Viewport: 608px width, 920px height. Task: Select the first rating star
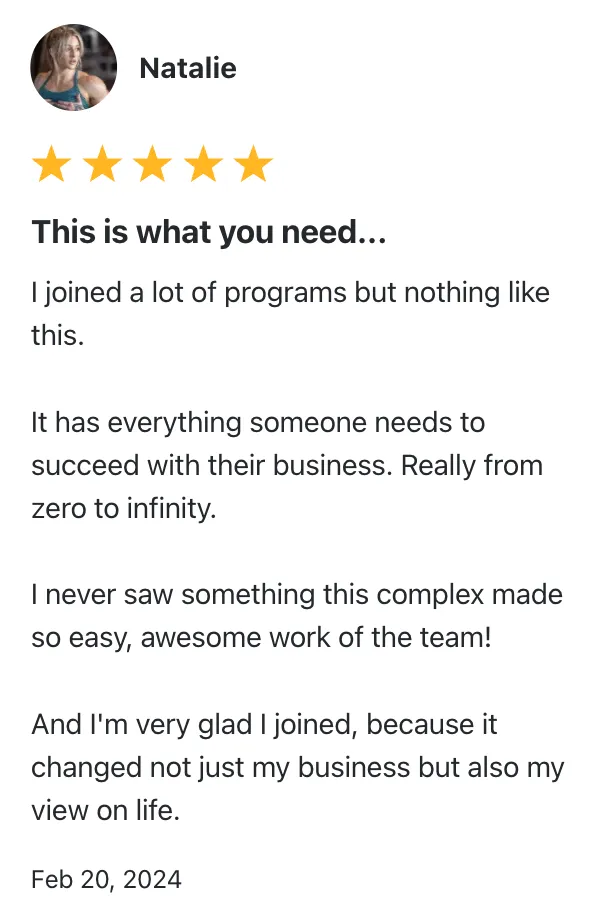pyautogui.click(x=52, y=164)
